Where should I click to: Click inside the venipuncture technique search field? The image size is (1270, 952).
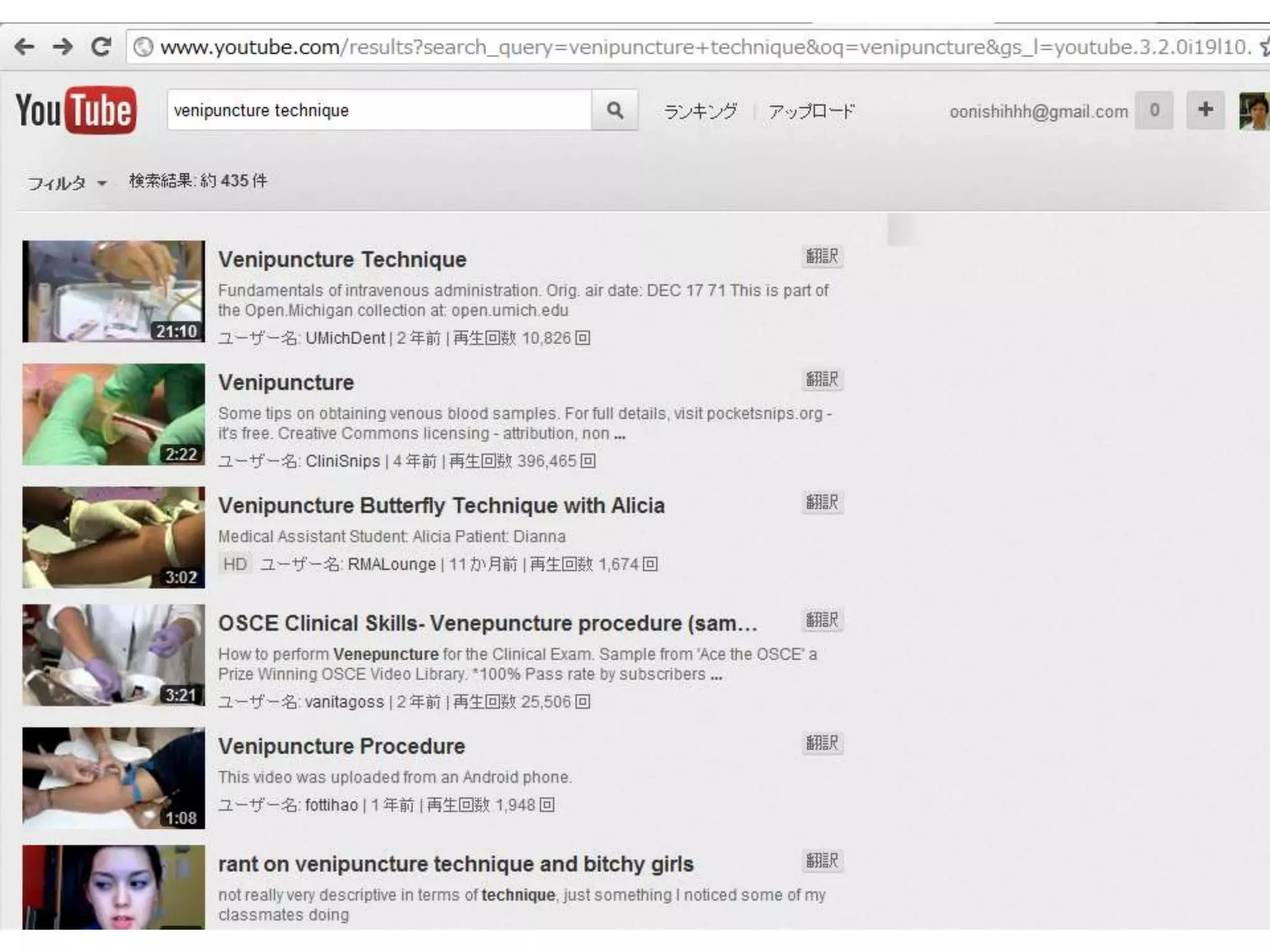click(378, 110)
